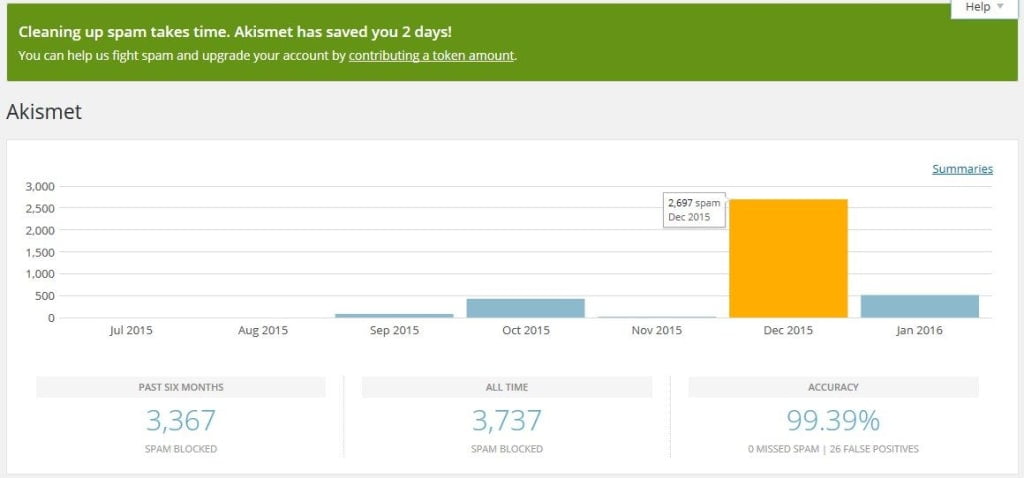Click the Jan 2016 chart bar
This screenshot has height=478, width=1024.
[x=919, y=306]
